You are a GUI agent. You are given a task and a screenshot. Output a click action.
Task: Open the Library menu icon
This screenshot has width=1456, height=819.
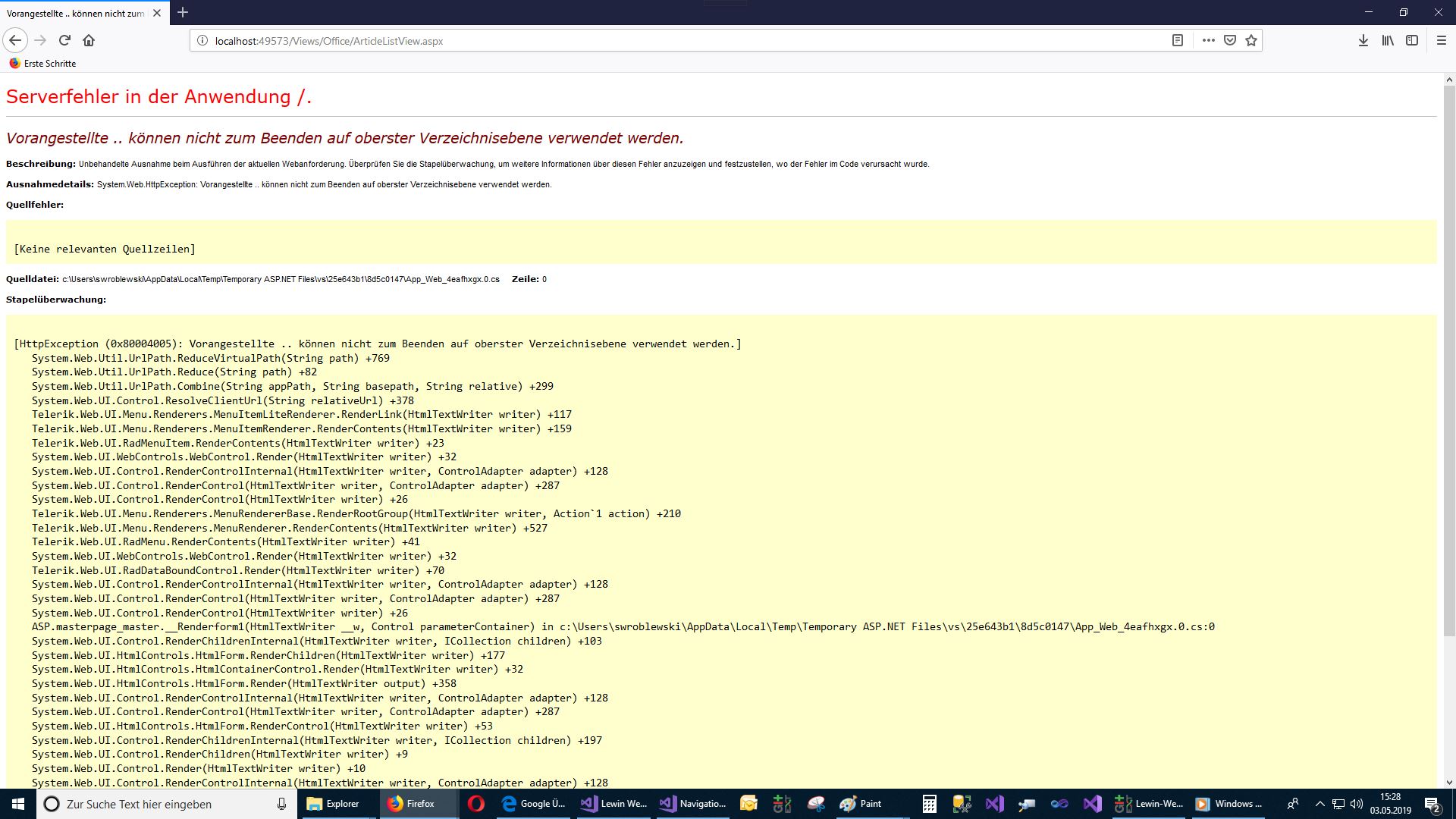point(1388,40)
